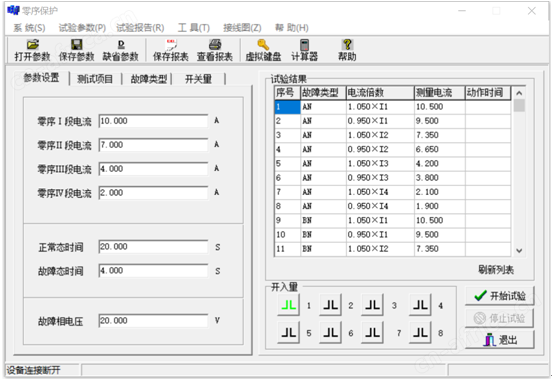Open the 工具(T) menu

(x=194, y=27)
